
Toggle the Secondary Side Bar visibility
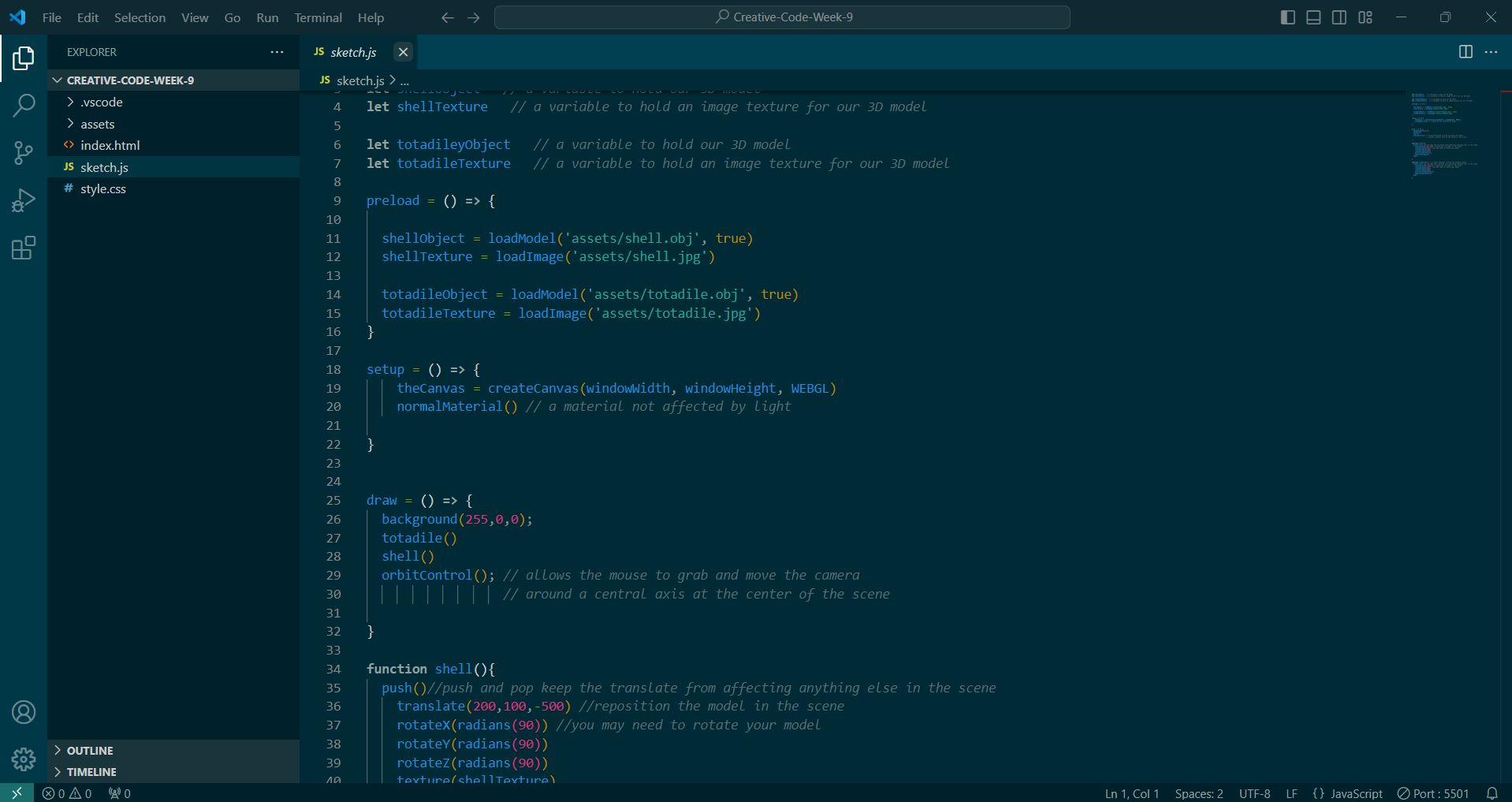1339,17
